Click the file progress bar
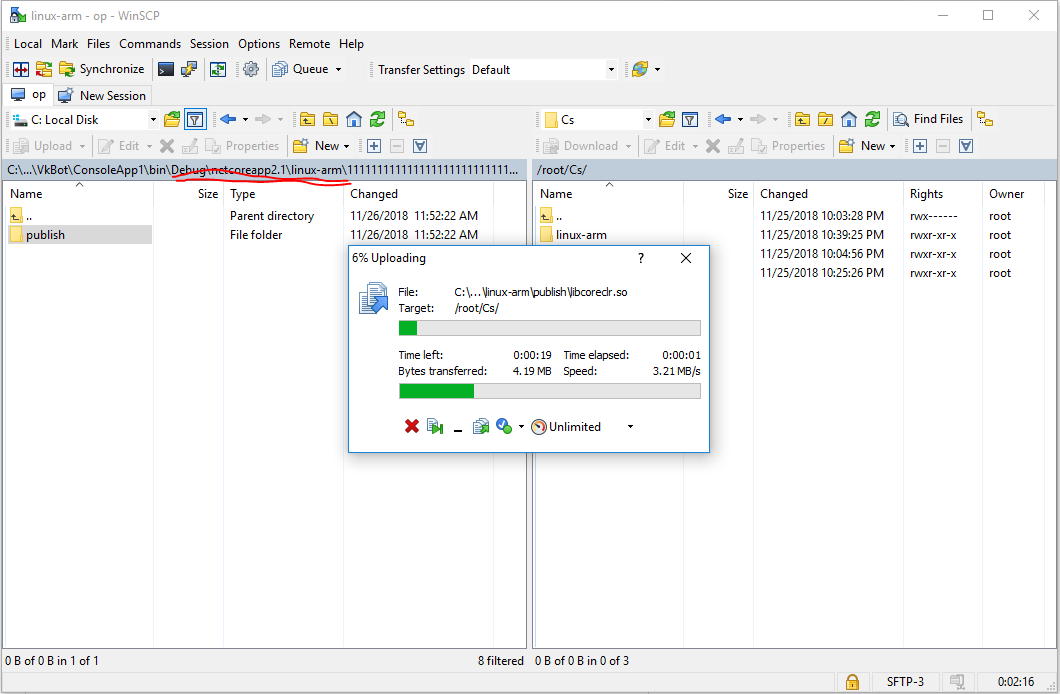This screenshot has height=694, width=1060. tap(550, 328)
